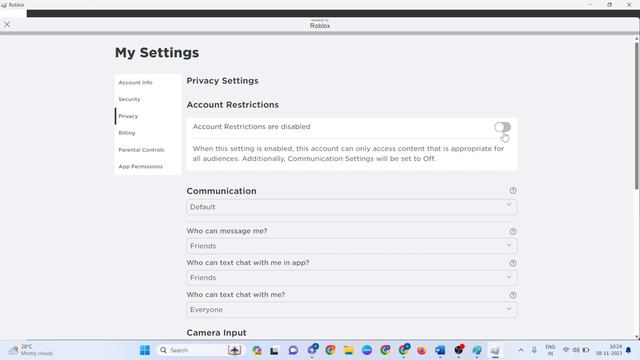
Task: Open help for Who can message me
Action: coord(513,231)
